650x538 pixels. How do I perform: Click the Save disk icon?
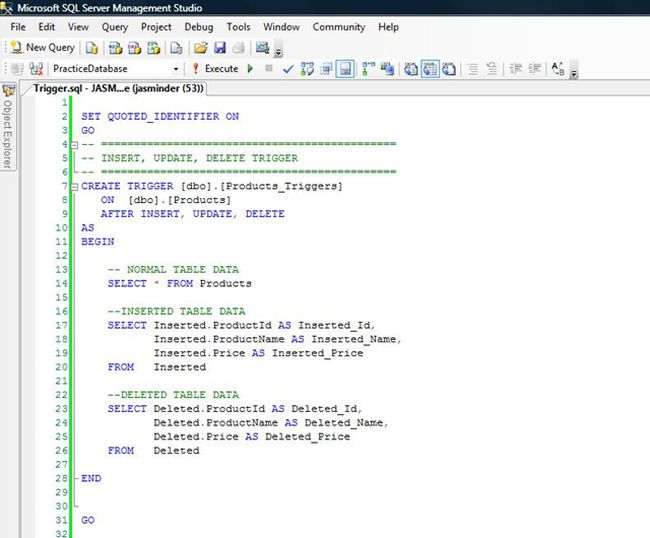point(219,47)
